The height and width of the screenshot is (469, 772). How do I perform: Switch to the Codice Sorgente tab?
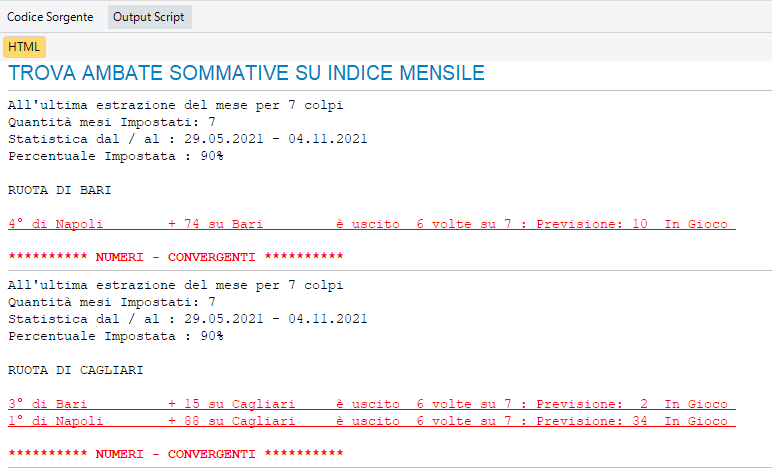[50, 17]
